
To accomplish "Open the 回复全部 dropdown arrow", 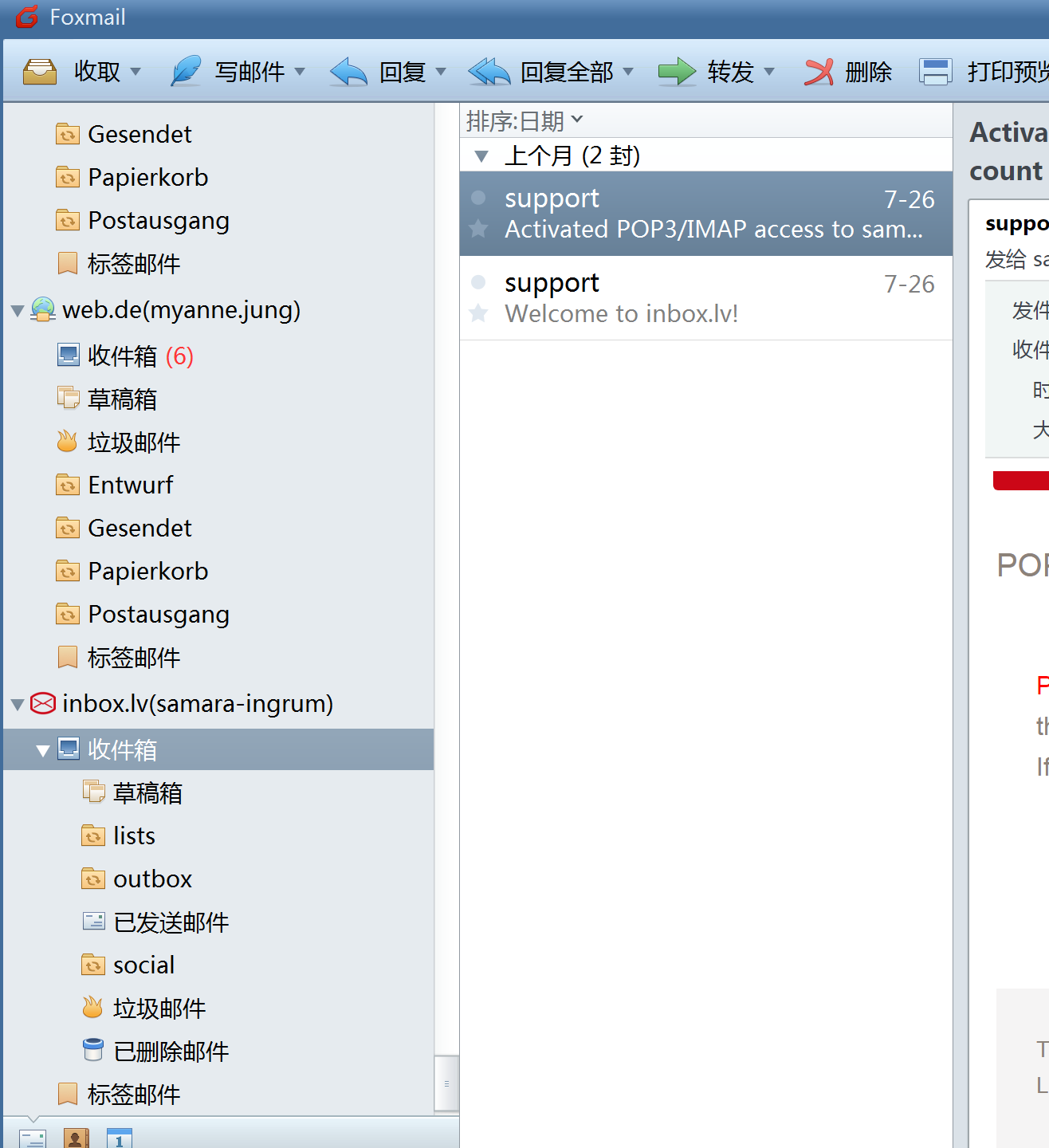I will pyautogui.click(x=628, y=72).
